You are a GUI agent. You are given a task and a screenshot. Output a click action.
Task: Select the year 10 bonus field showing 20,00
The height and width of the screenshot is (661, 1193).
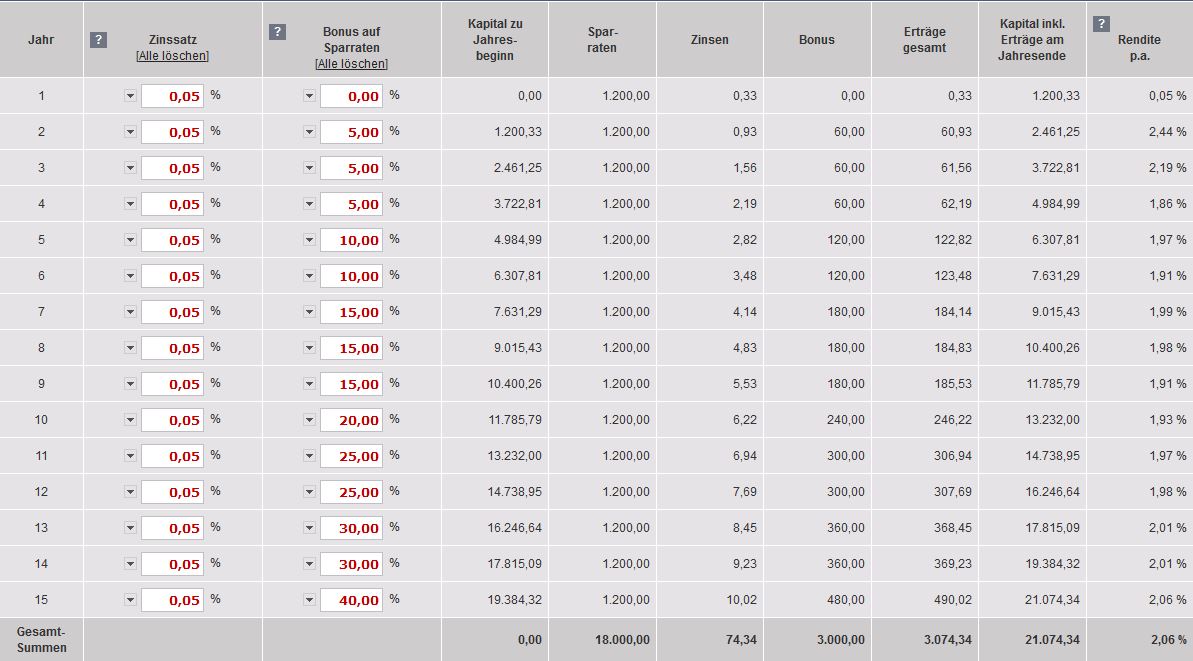(351, 420)
